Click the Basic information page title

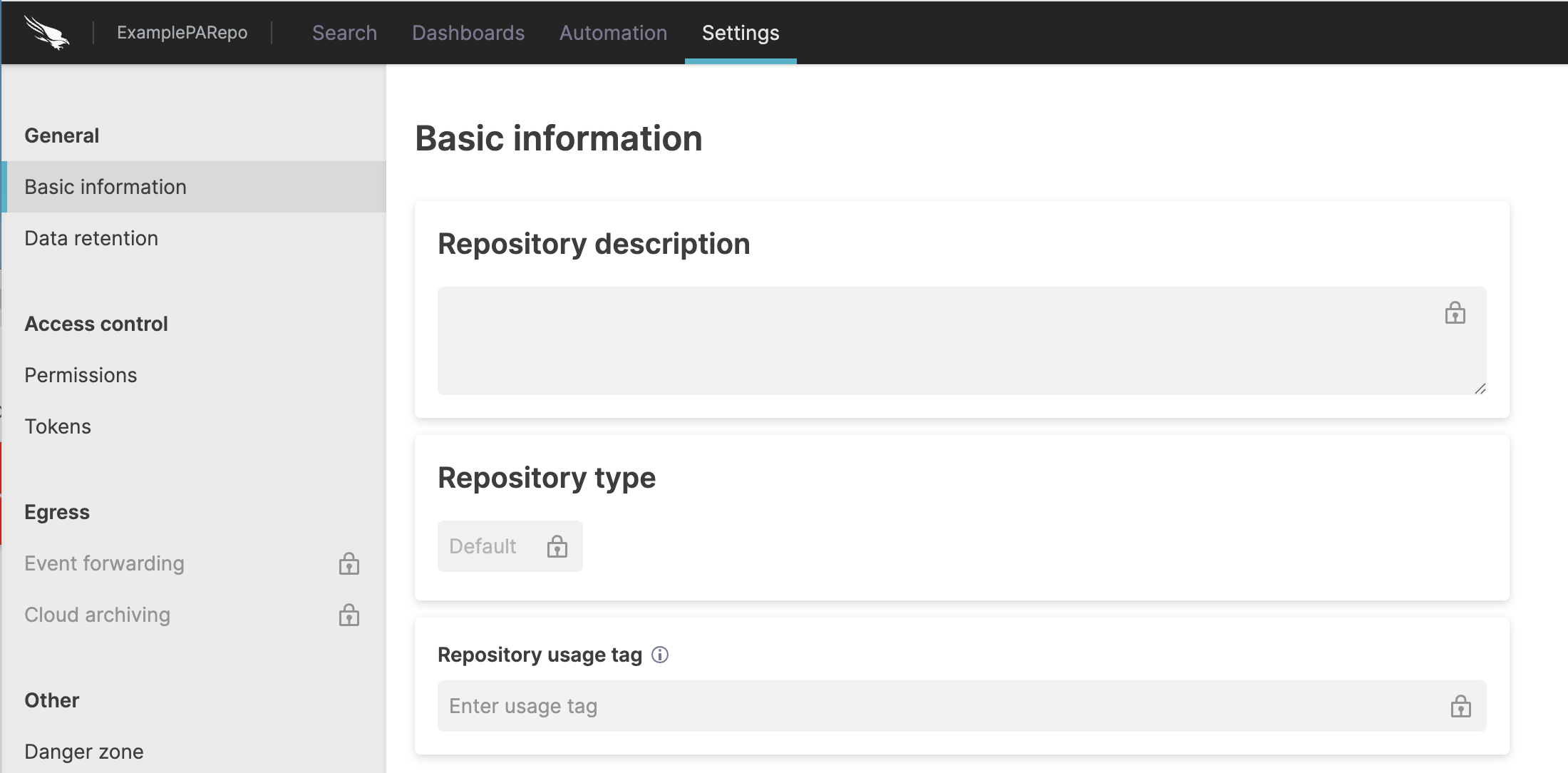559,138
